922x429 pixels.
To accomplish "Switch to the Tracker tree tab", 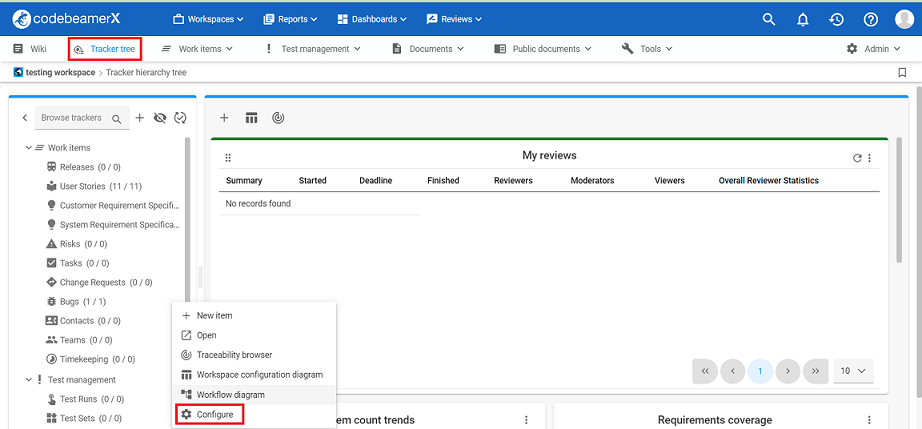I will click(x=104, y=48).
